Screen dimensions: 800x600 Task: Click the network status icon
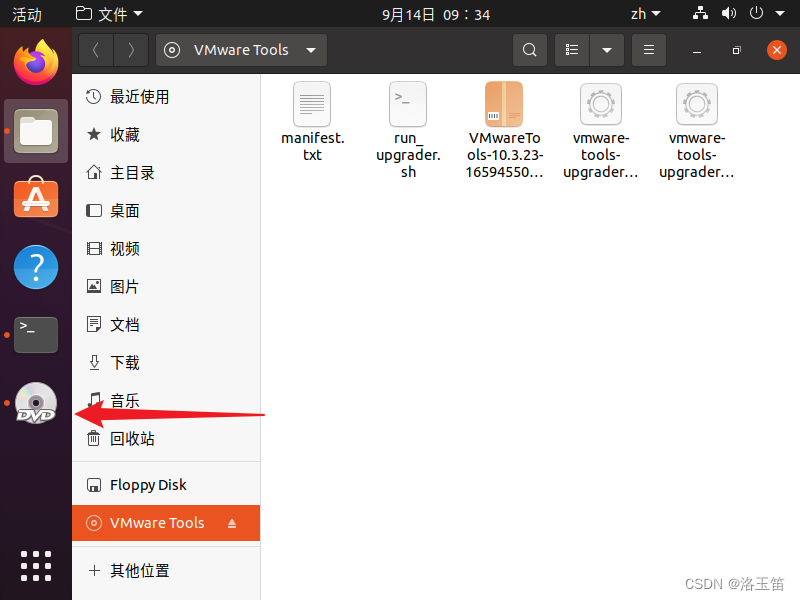pyautogui.click(x=700, y=13)
